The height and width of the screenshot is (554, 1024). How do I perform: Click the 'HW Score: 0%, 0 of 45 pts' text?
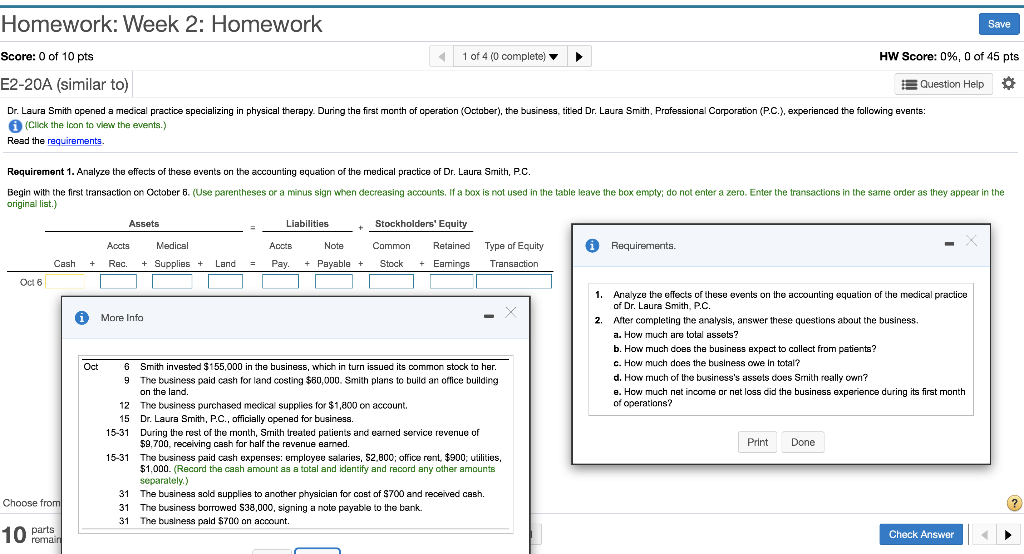pos(948,56)
